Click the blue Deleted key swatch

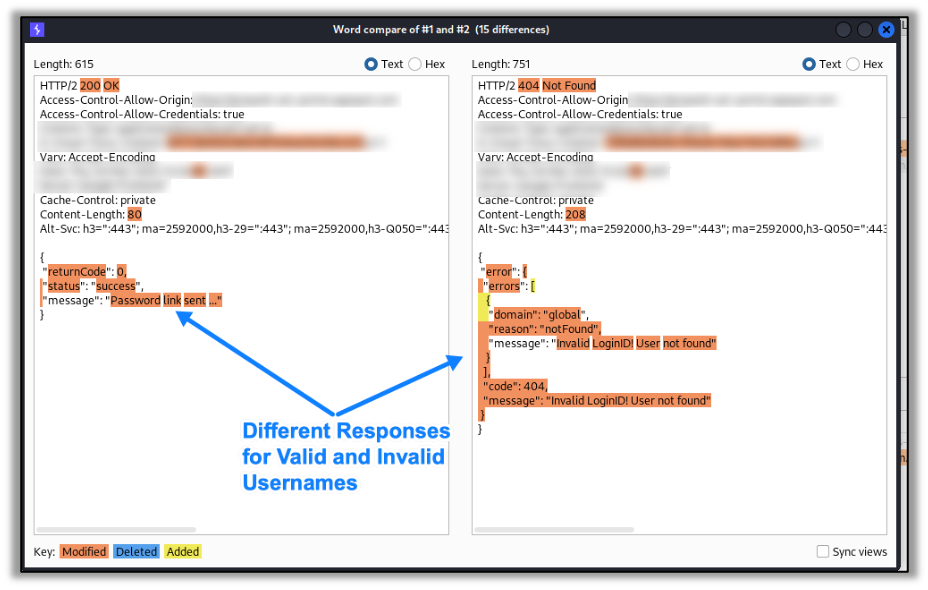tap(136, 551)
